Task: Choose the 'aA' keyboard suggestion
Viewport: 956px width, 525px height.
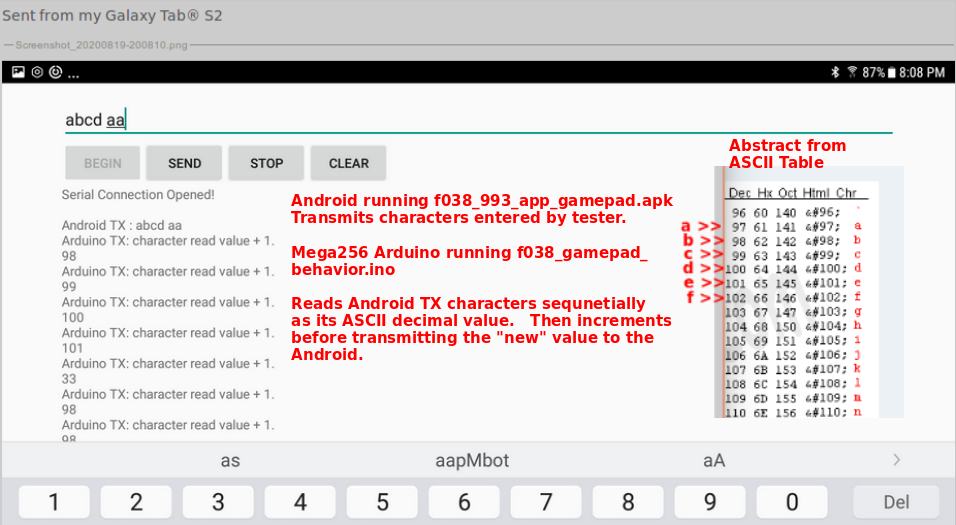Action: (x=713, y=461)
